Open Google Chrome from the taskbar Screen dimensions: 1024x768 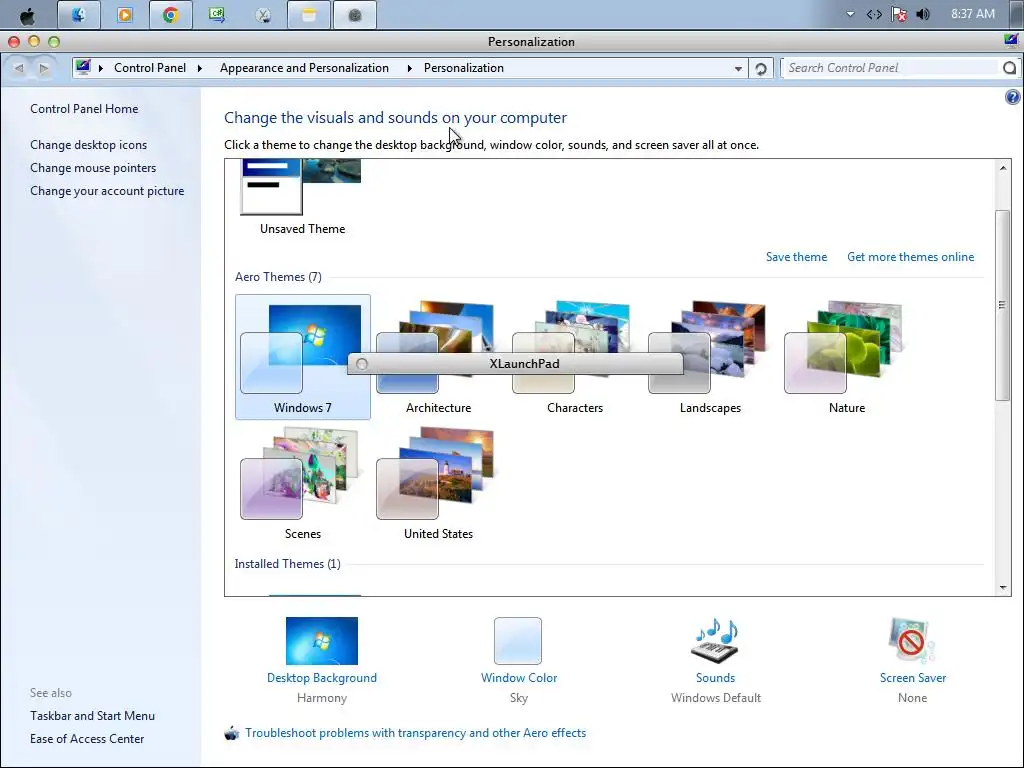pyautogui.click(x=170, y=14)
